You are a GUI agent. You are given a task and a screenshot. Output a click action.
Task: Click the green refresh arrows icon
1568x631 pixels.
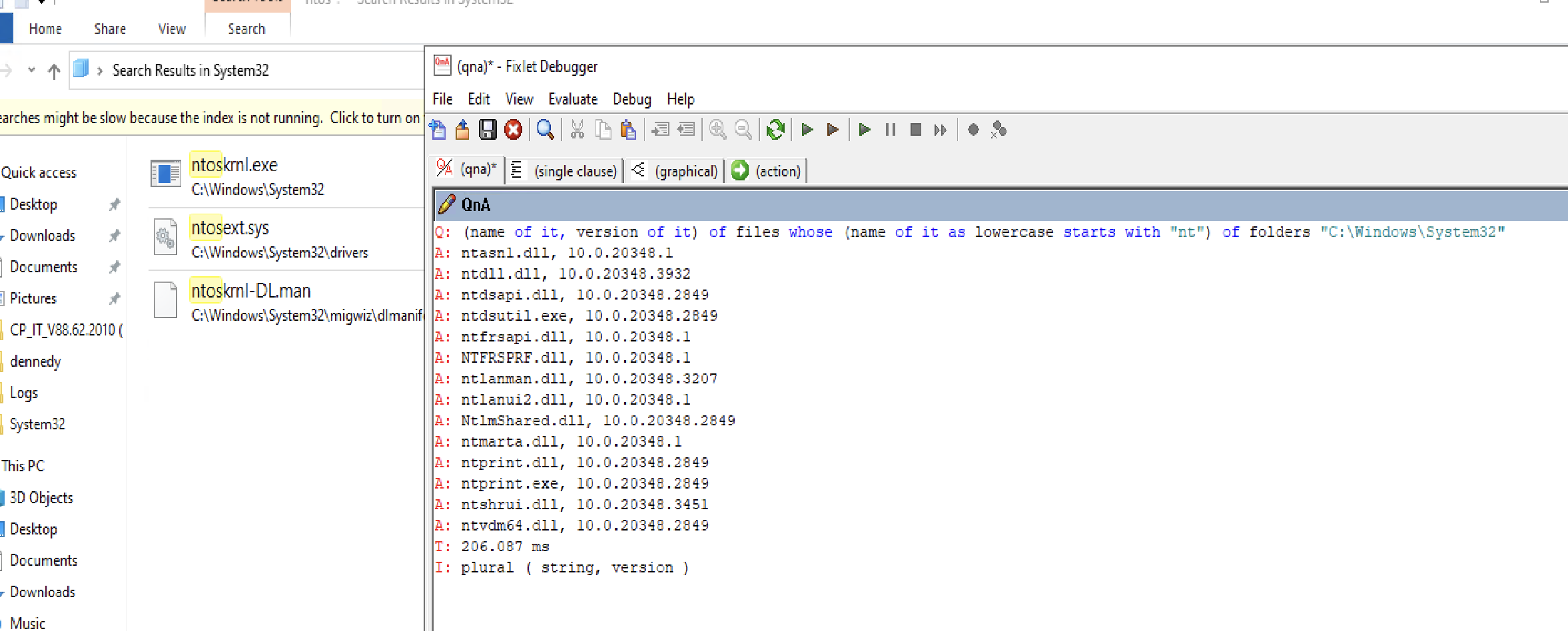pos(775,130)
